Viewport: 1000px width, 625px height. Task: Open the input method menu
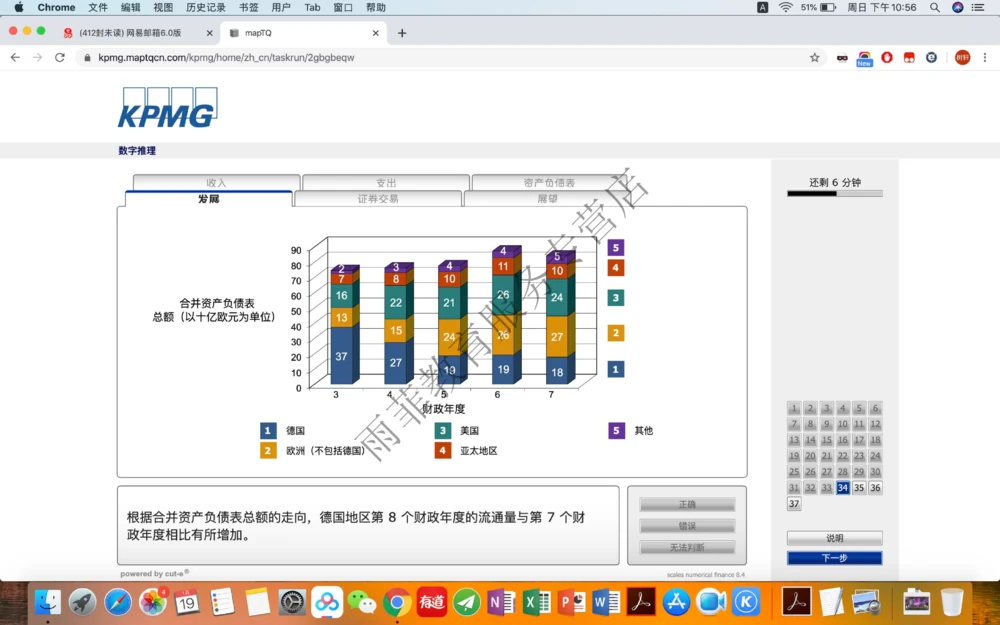pyautogui.click(x=761, y=7)
